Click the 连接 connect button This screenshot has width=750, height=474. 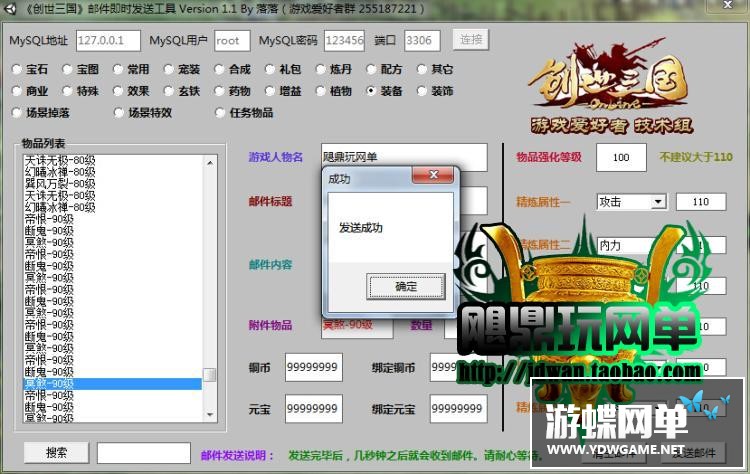click(471, 40)
